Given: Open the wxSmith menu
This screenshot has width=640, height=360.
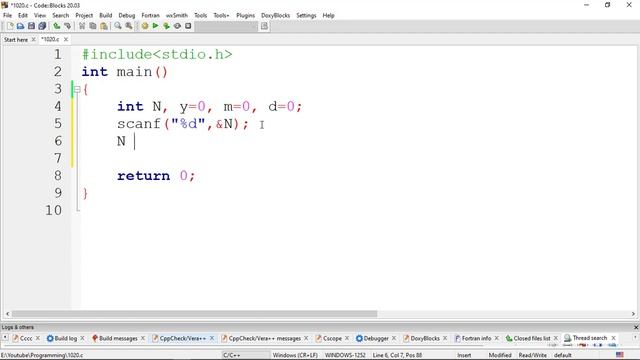Looking at the screenshot, I should [177, 16].
